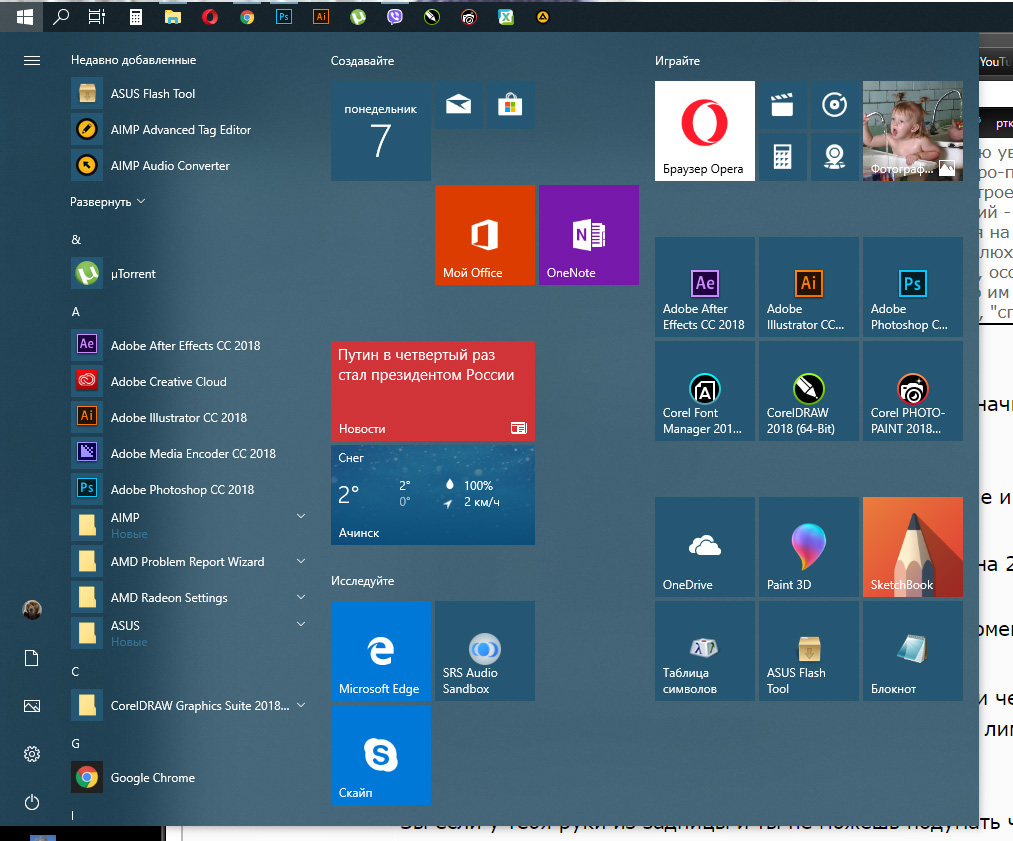Open the Блокнот tile
Image resolution: width=1013 pixels, height=841 pixels.
(x=912, y=651)
